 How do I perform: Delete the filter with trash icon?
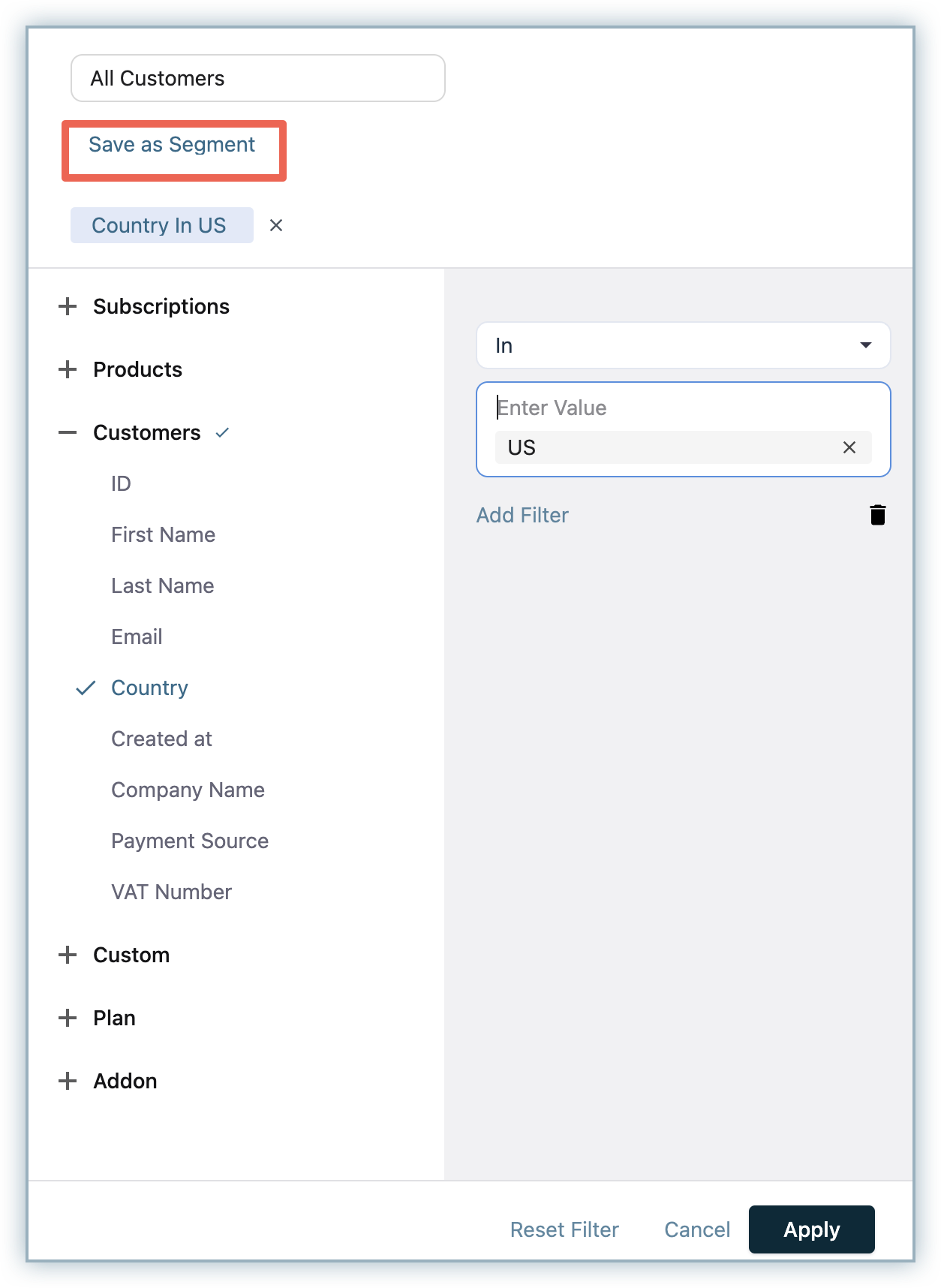point(877,515)
